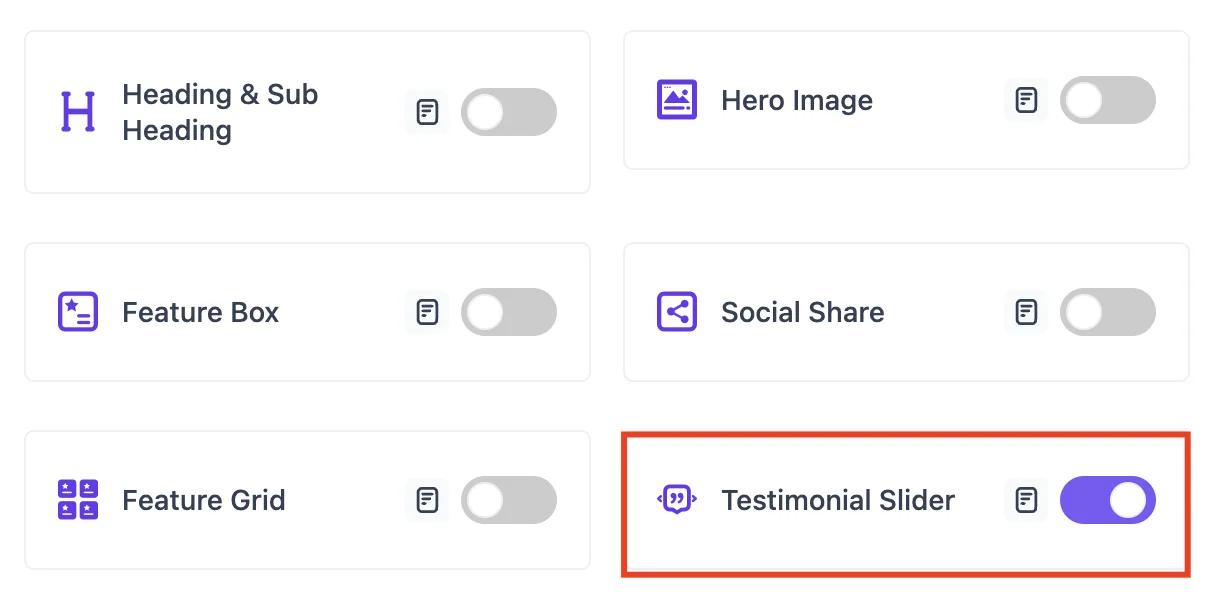Open documentation for Social Share
1214x600 pixels.
[x=1025, y=312]
